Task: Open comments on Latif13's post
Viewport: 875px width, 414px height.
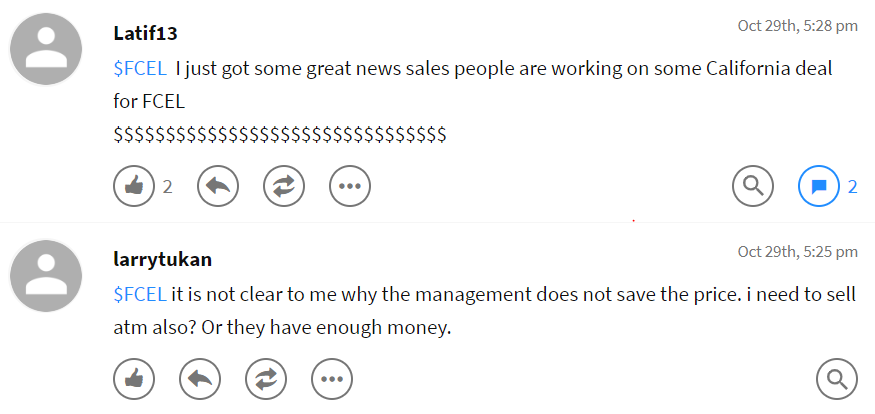Action: click(818, 186)
